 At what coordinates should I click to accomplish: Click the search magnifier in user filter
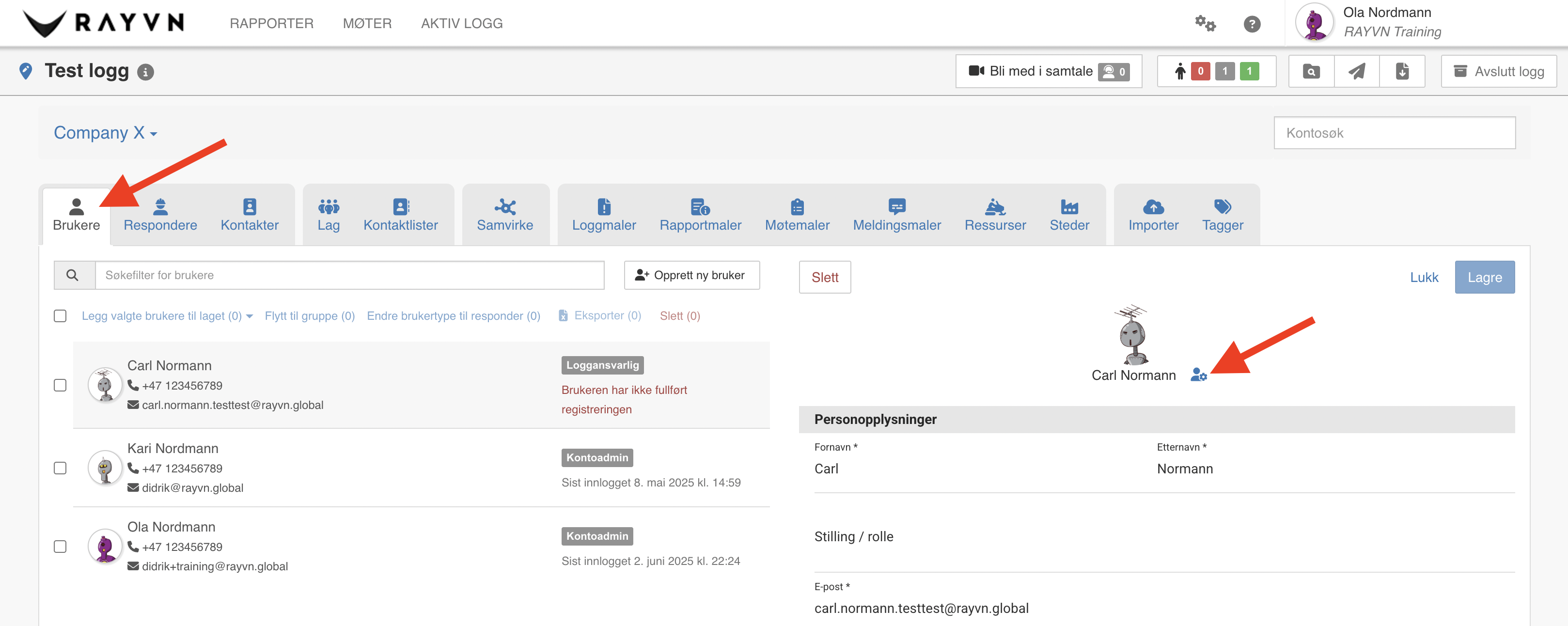click(x=72, y=275)
